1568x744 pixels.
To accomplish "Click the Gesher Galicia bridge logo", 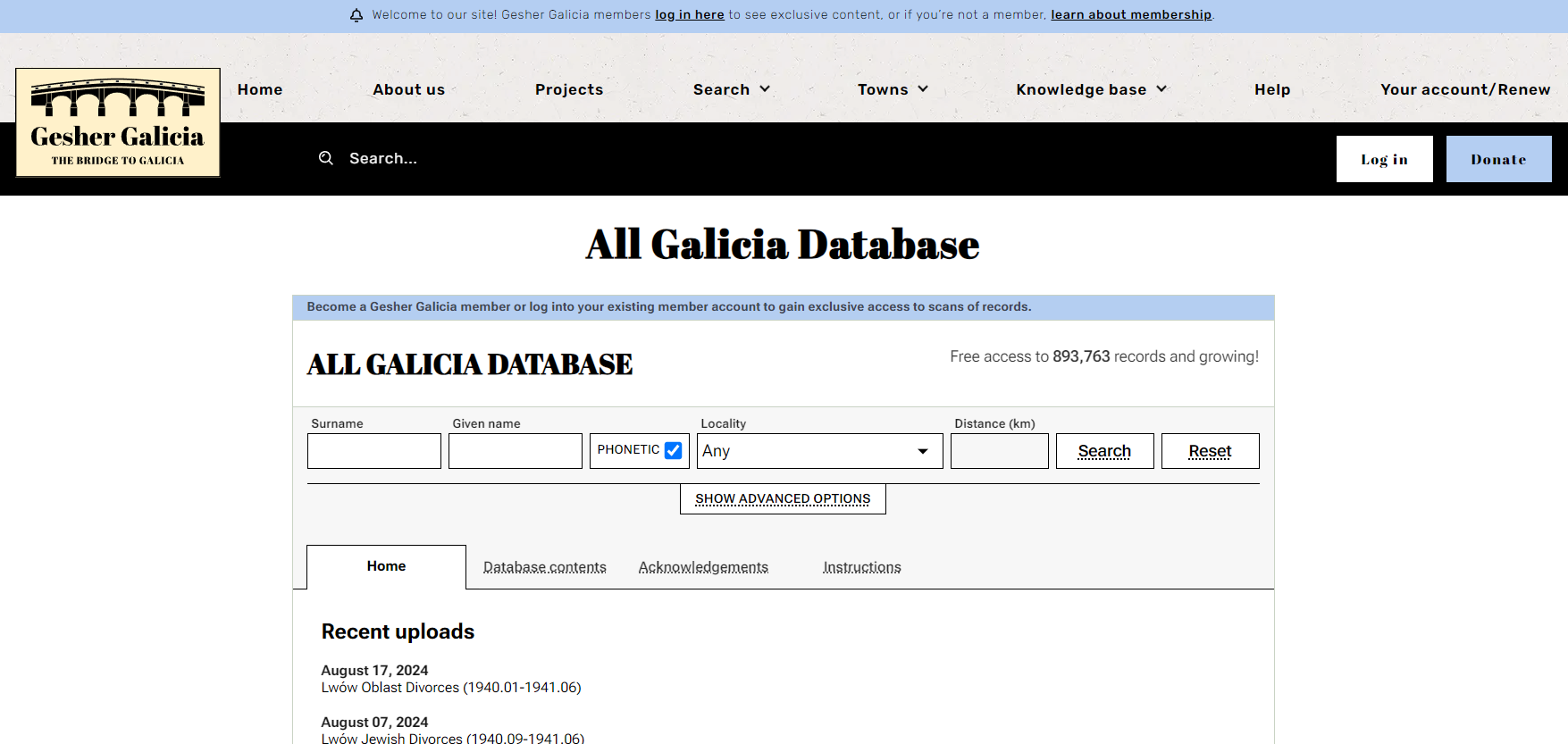I will pos(118,122).
